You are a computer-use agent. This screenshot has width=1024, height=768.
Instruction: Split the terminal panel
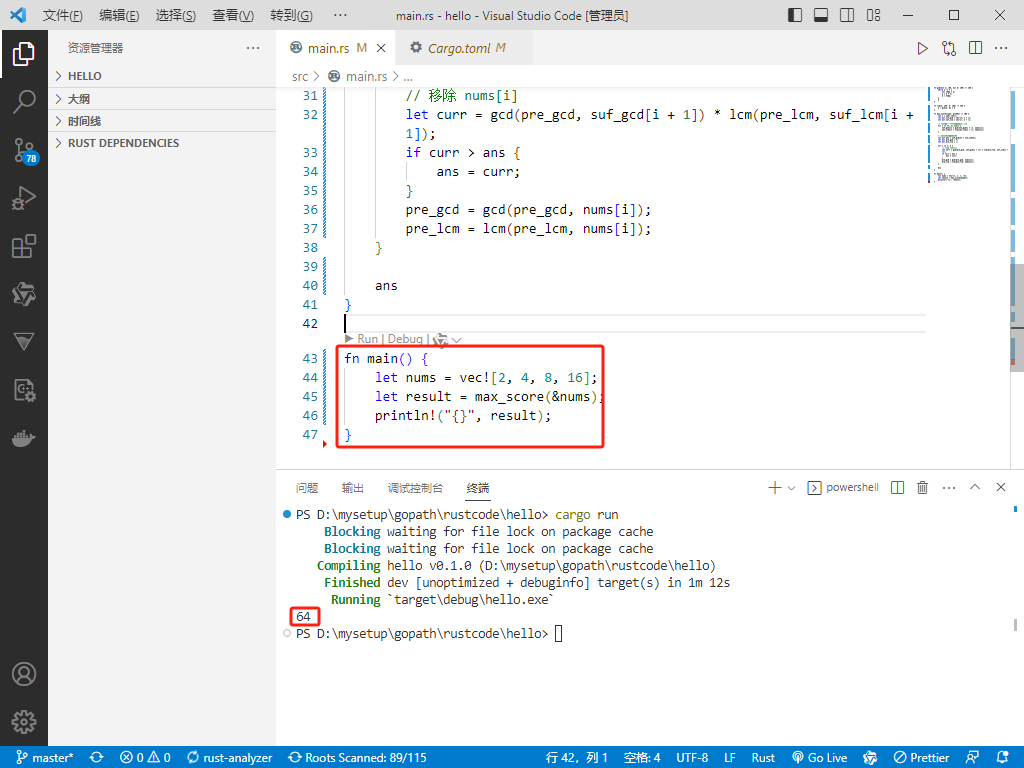(897, 488)
